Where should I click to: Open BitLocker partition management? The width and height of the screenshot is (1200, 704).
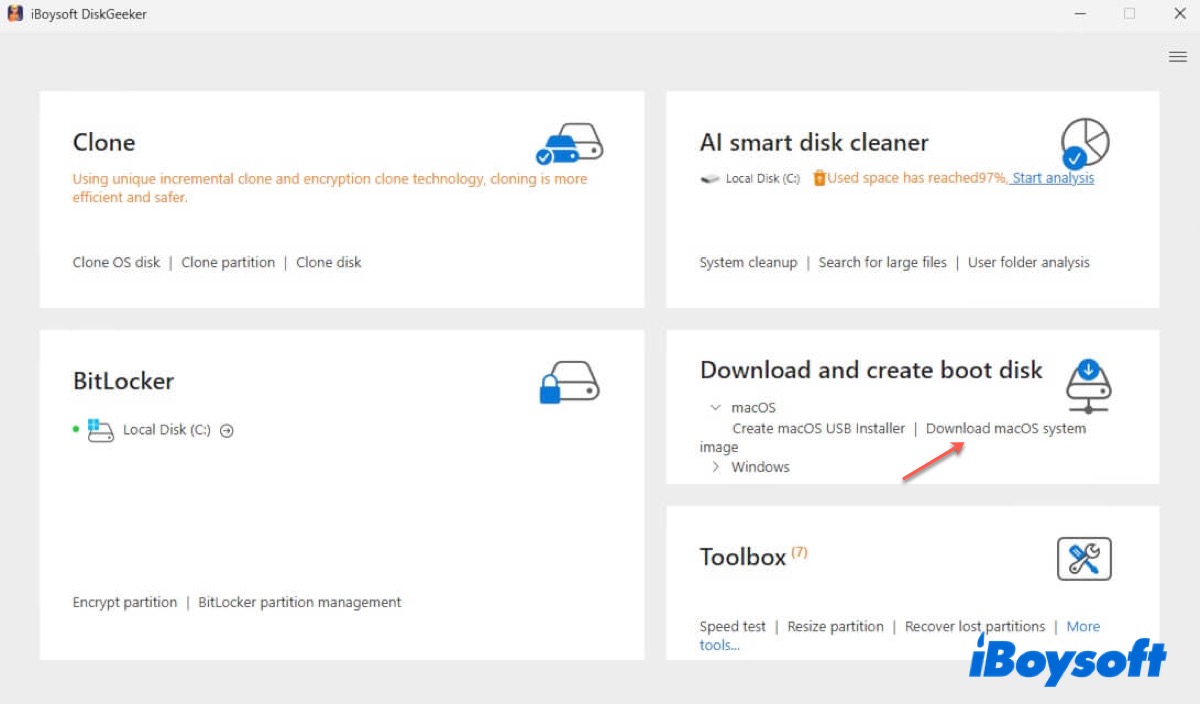point(300,602)
